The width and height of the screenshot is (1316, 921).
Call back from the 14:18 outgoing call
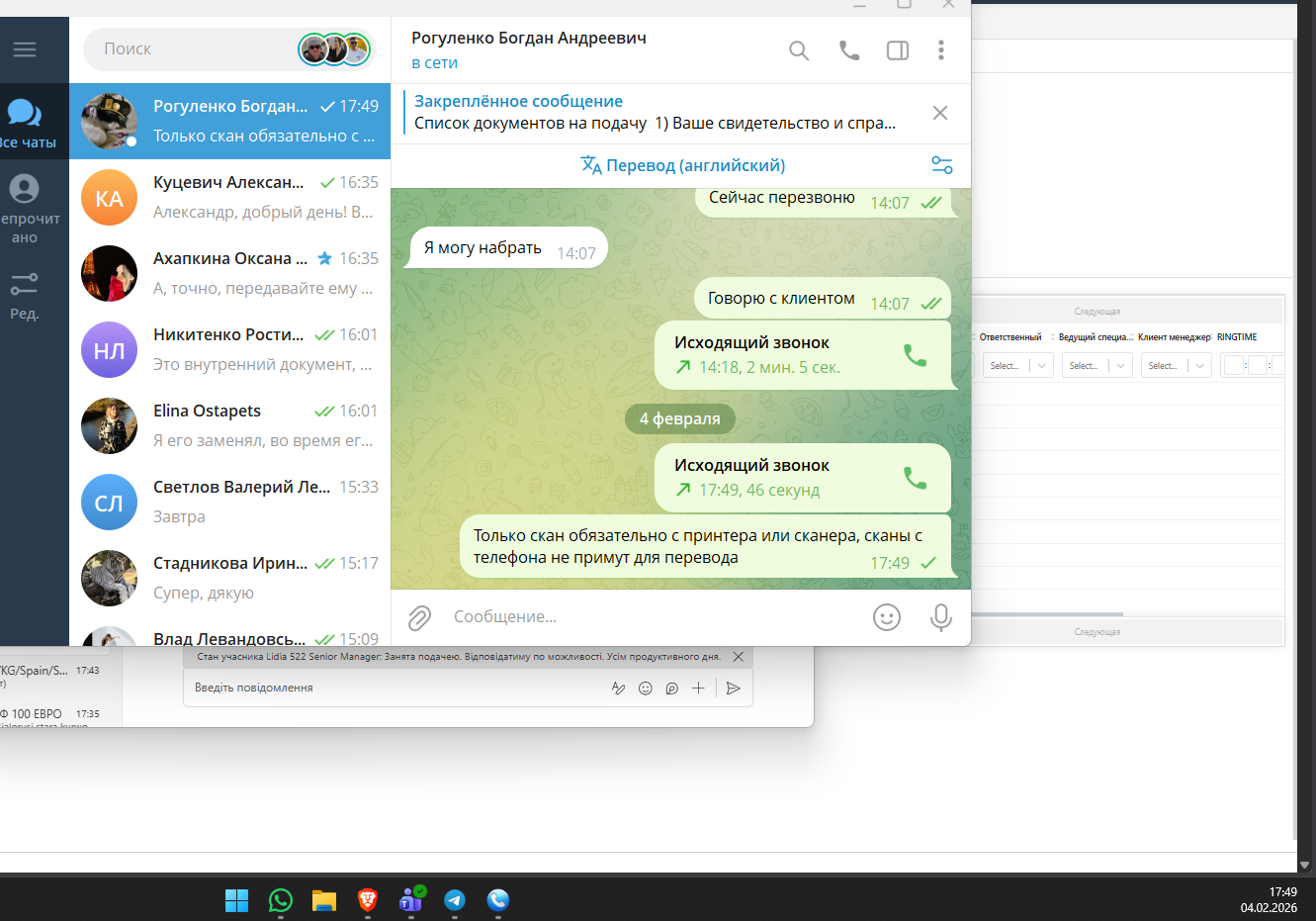916,355
